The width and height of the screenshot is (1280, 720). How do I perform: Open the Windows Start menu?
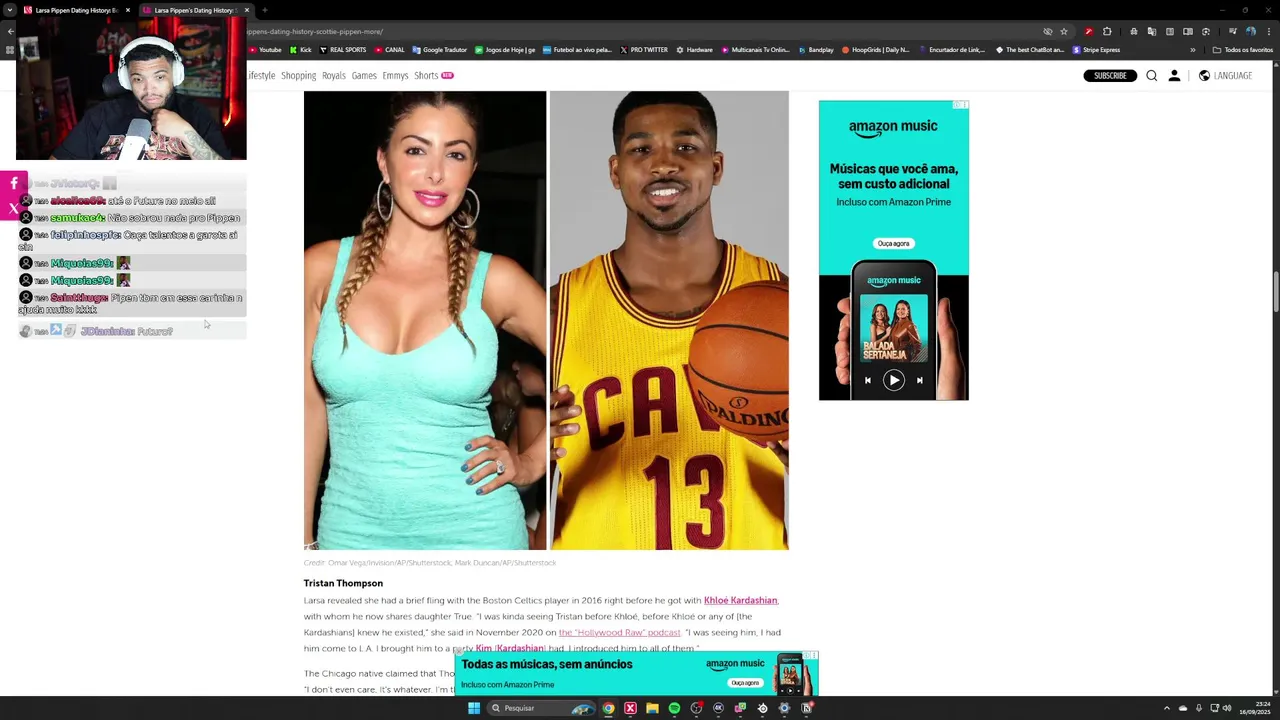click(474, 708)
